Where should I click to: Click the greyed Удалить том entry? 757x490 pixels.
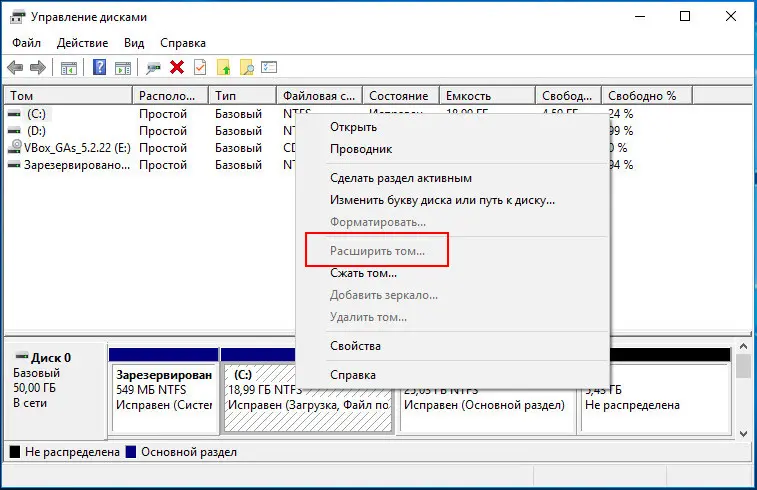tap(452, 317)
